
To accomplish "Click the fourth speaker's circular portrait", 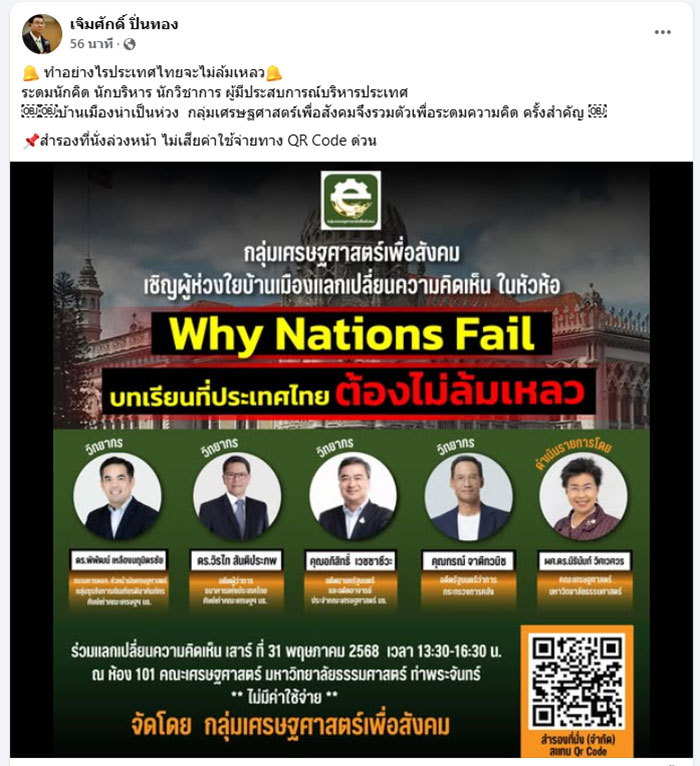I will coord(468,496).
